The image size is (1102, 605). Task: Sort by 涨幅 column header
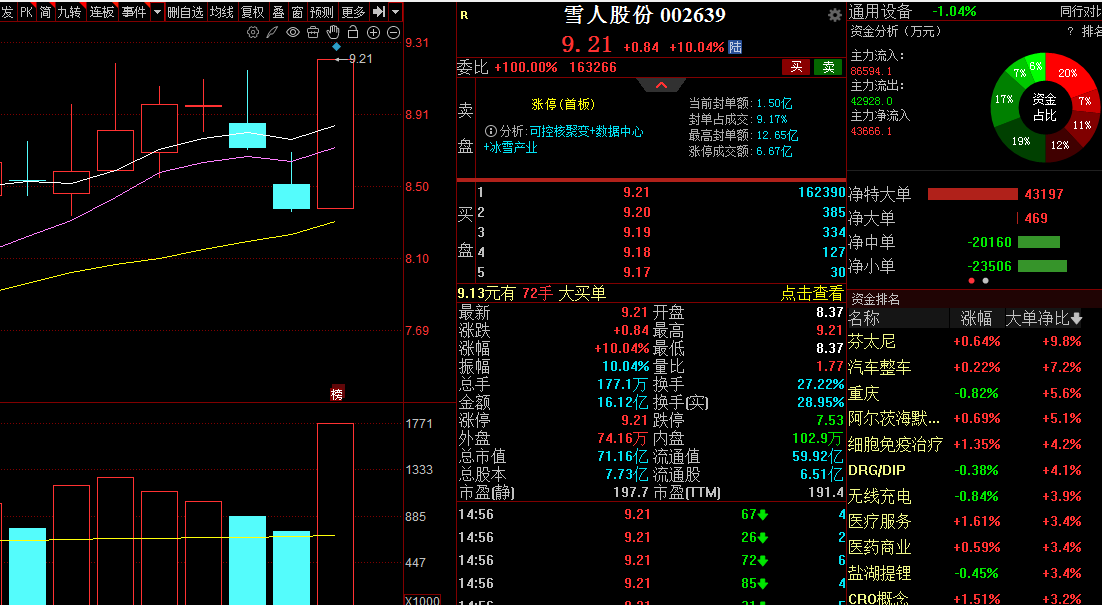pos(976,318)
